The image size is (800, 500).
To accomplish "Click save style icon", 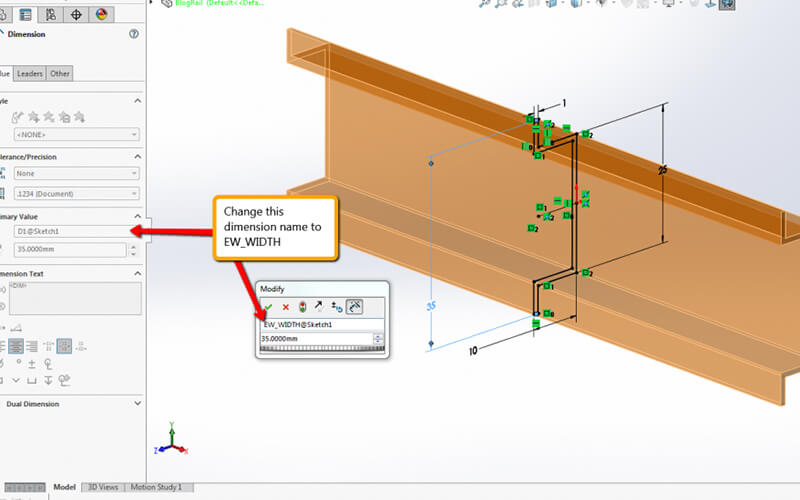I will click(64, 117).
